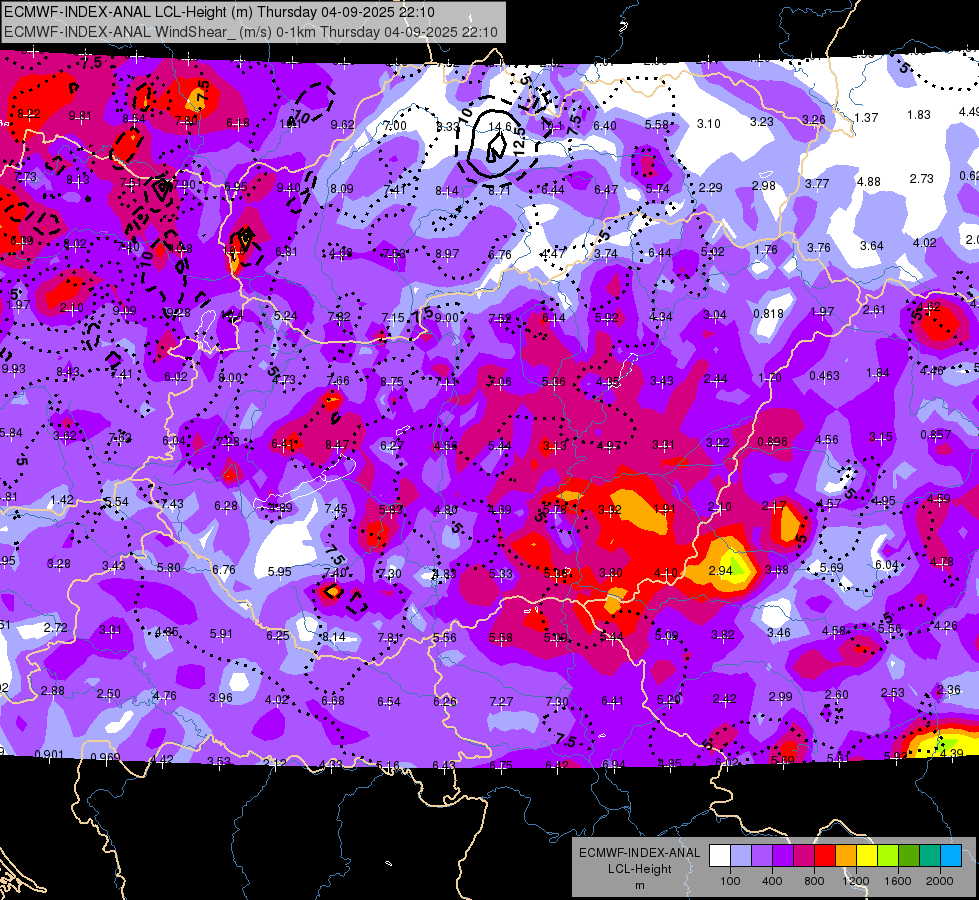Click the legend unit label 'm'
The width and height of the screenshot is (979, 900).
pyautogui.click(x=639, y=885)
